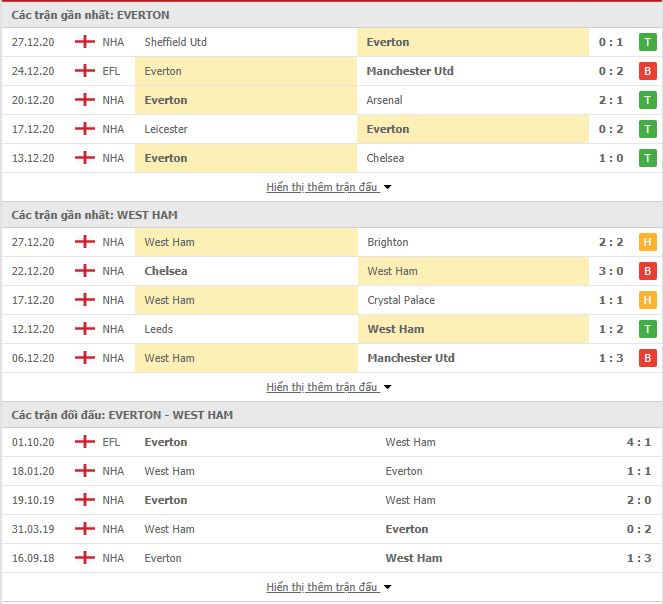Click the green T badge for Leeds vs West Ham
The height and width of the screenshot is (604, 663).
(647, 329)
